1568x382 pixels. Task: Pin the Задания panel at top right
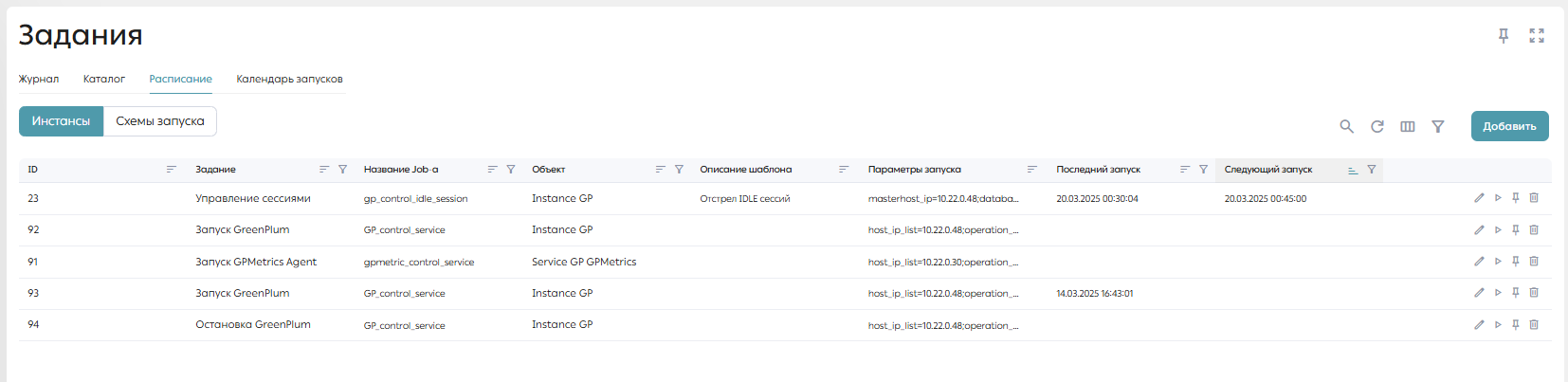[1504, 36]
